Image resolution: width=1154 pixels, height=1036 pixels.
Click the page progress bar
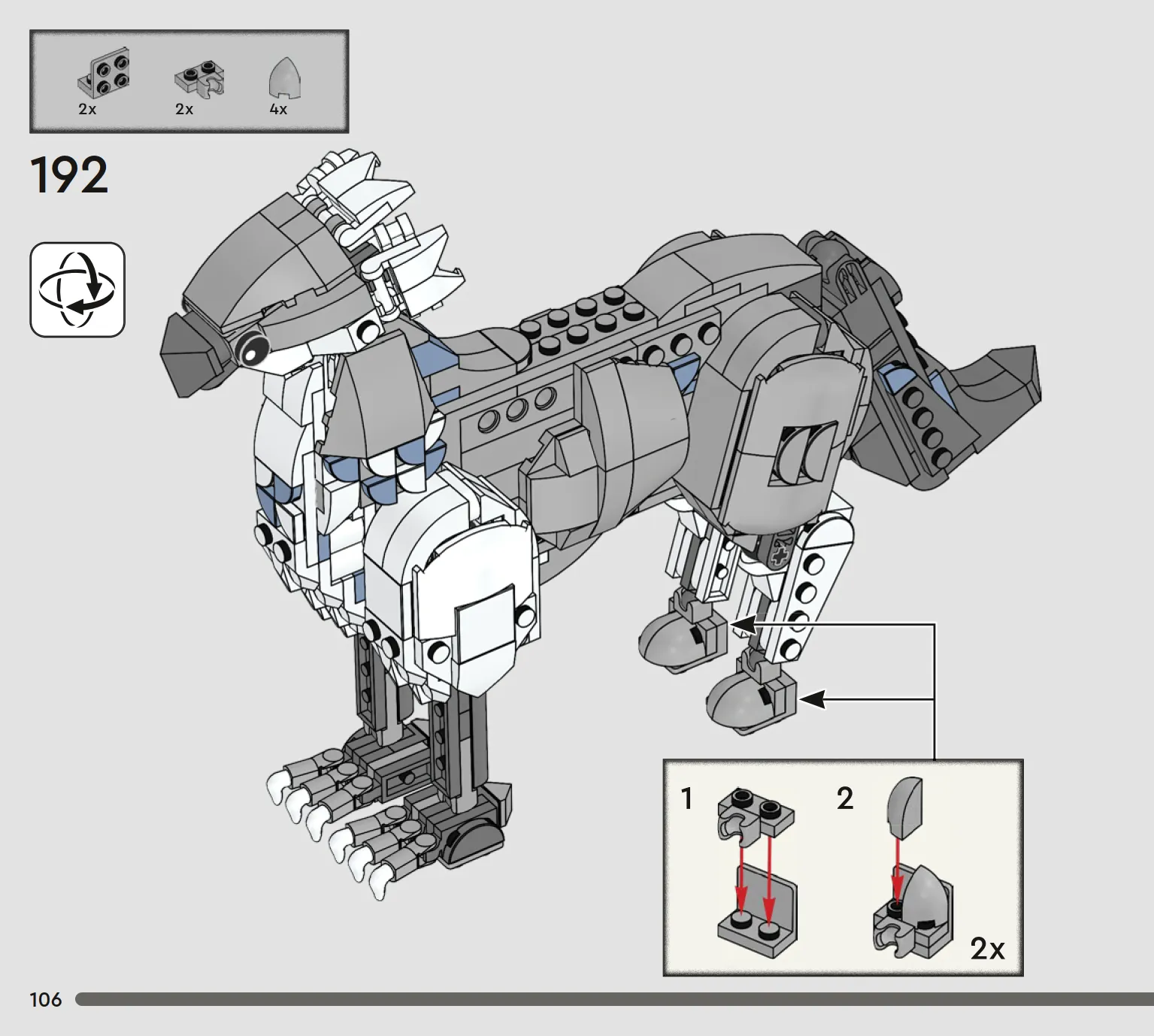point(614,999)
